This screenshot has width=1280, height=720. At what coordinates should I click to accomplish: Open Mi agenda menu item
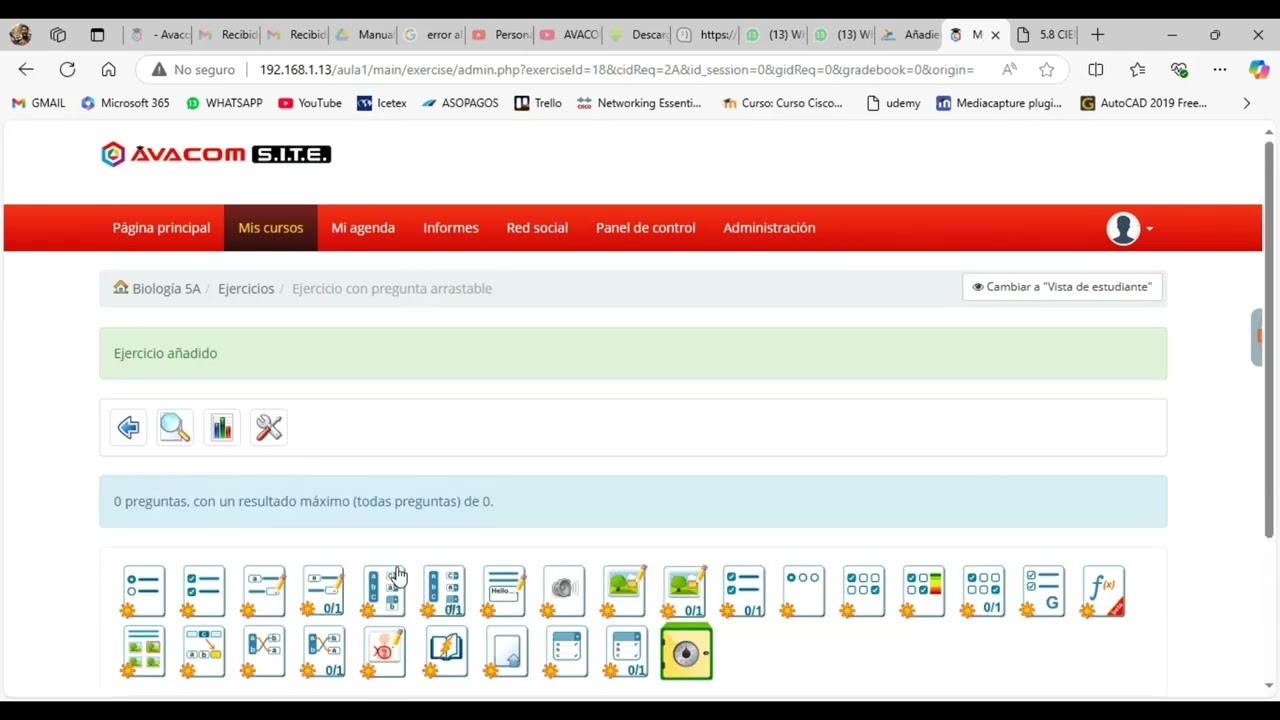point(363,228)
